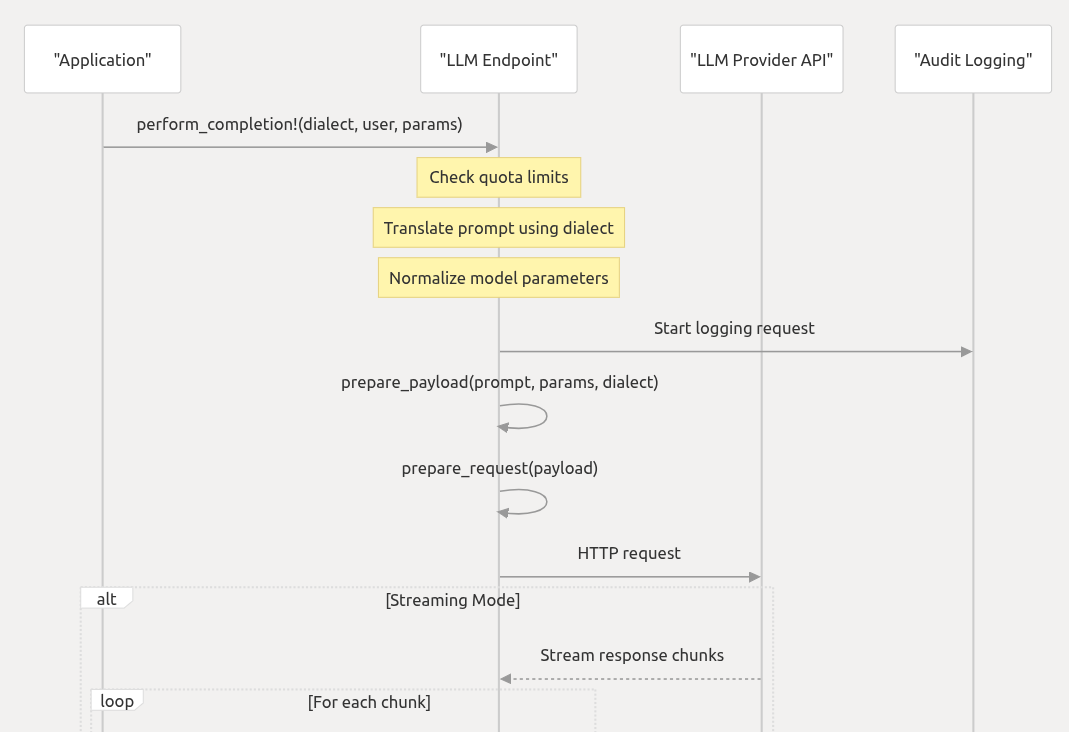1069x732 pixels.
Task: Select the "[Streaming Mode]" condition text
Action: (452, 601)
